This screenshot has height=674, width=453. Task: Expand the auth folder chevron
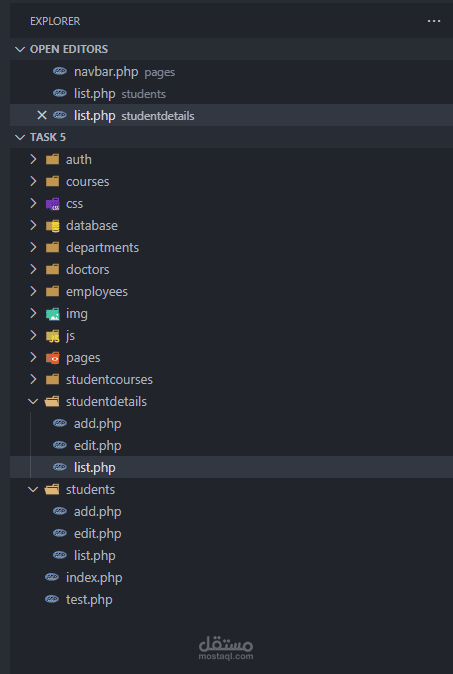pyautogui.click(x=34, y=159)
